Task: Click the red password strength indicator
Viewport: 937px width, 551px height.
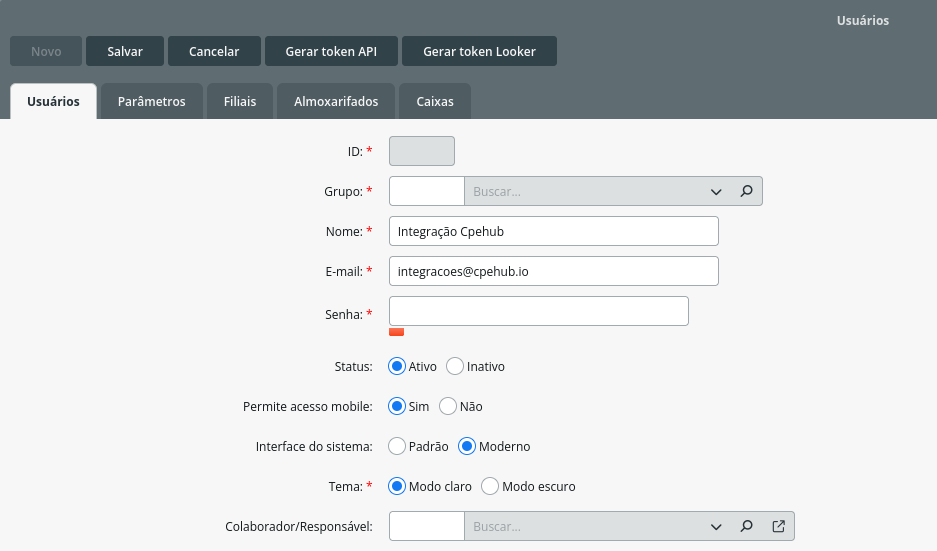Action: (x=396, y=332)
